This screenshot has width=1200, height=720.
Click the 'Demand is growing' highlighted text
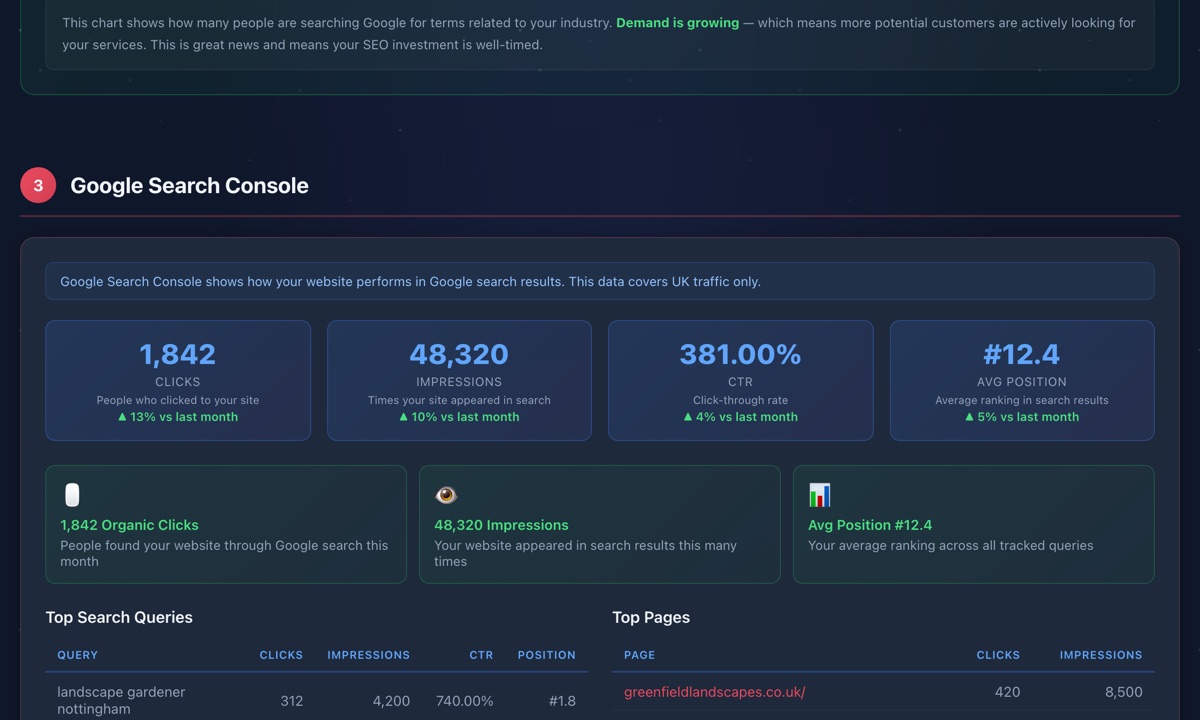point(678,22)
